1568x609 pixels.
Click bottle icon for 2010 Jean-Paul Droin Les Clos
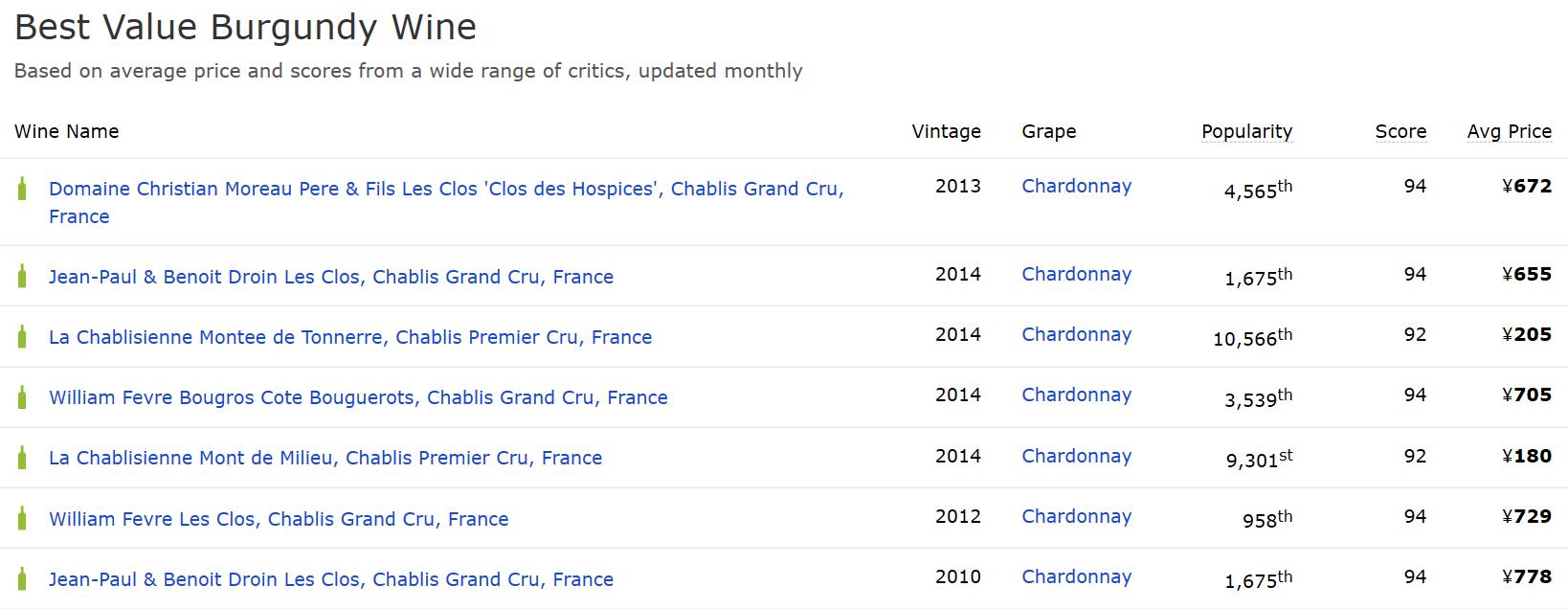click(22, 579)
